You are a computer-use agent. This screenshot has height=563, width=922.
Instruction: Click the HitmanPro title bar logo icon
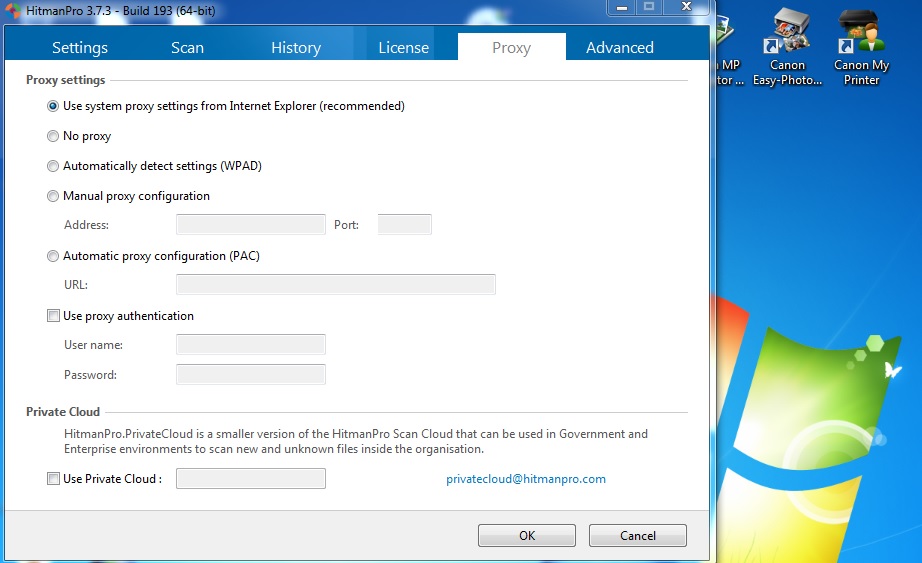tap(13, 11)
